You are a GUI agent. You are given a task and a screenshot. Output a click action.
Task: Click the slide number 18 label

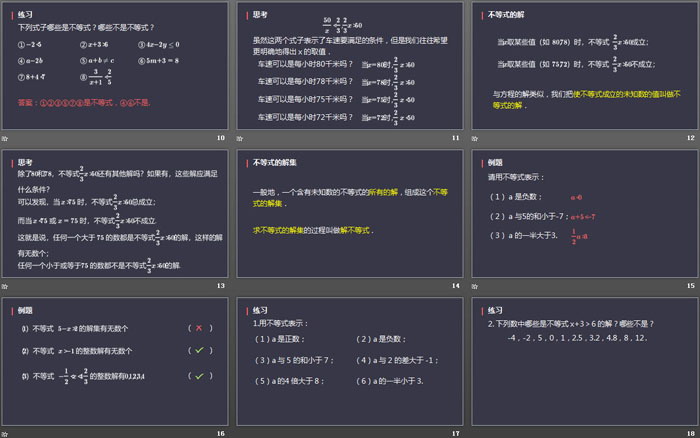point(690,433)
